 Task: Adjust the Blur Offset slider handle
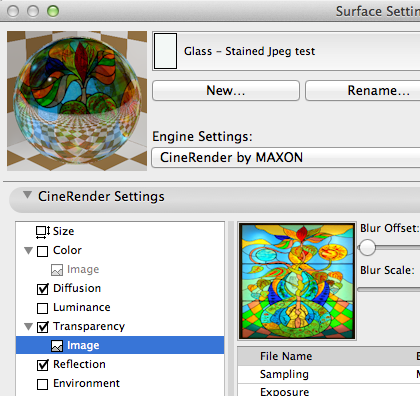pyautogui.click(x=367, y=248)
